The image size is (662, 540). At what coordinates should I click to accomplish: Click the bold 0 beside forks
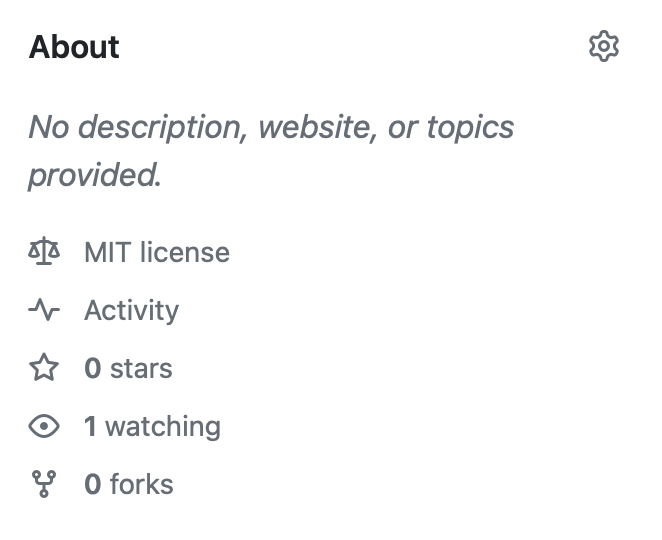93,484
